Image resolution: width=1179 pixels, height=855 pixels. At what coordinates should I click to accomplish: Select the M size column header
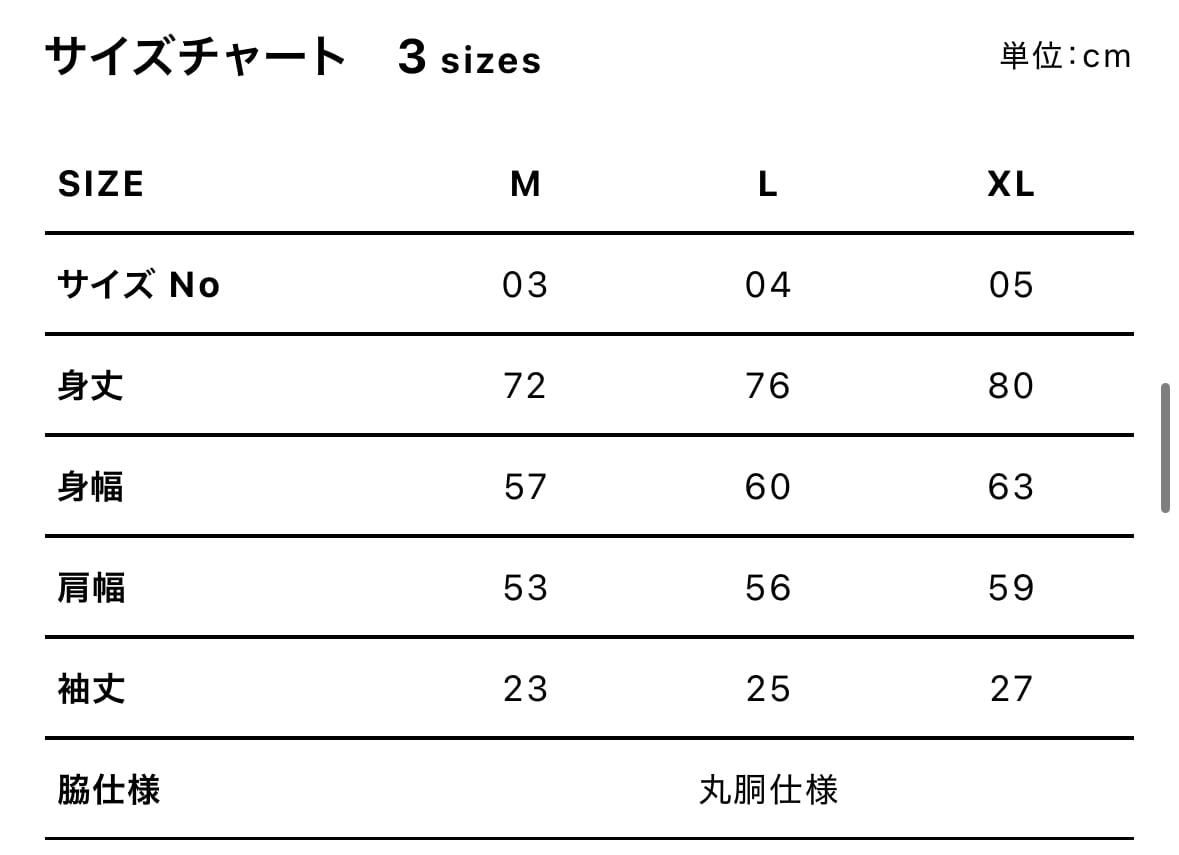click(x=525, y=184)
